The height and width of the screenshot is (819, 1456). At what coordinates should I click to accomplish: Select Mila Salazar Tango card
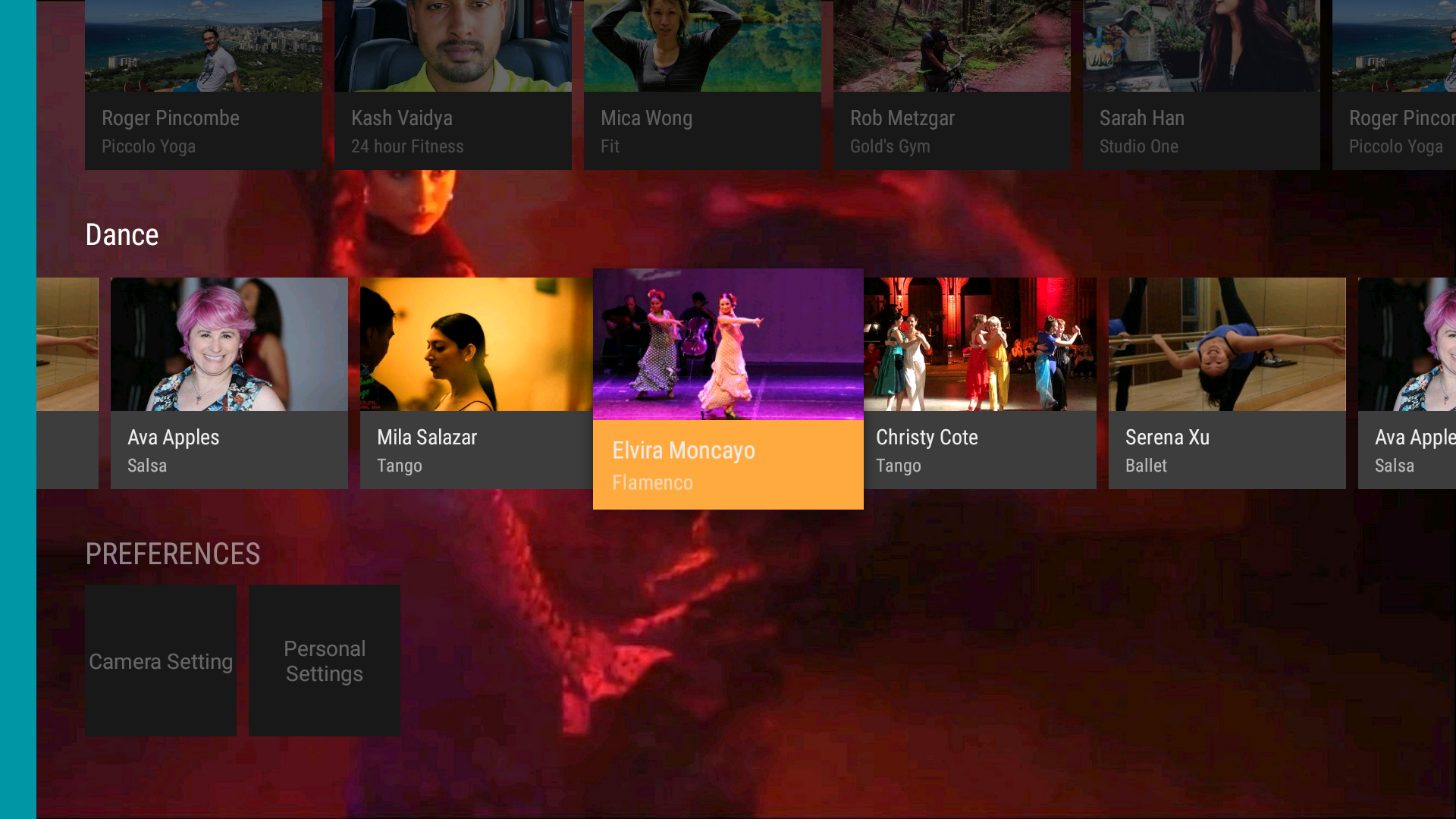(475, 450)
